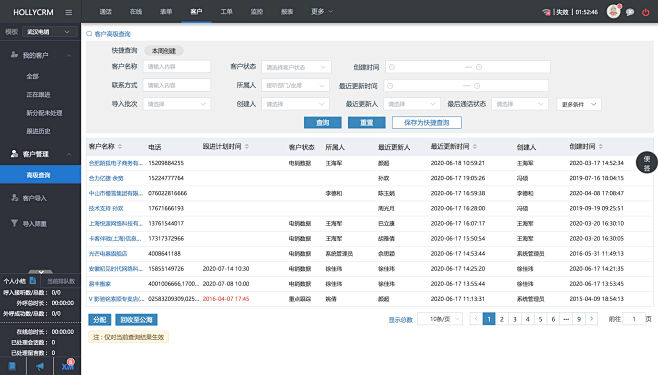Open the 最后通话状态 dropdown
The height and width of the screenshot is (375, 658).
(x=520, y=104)
